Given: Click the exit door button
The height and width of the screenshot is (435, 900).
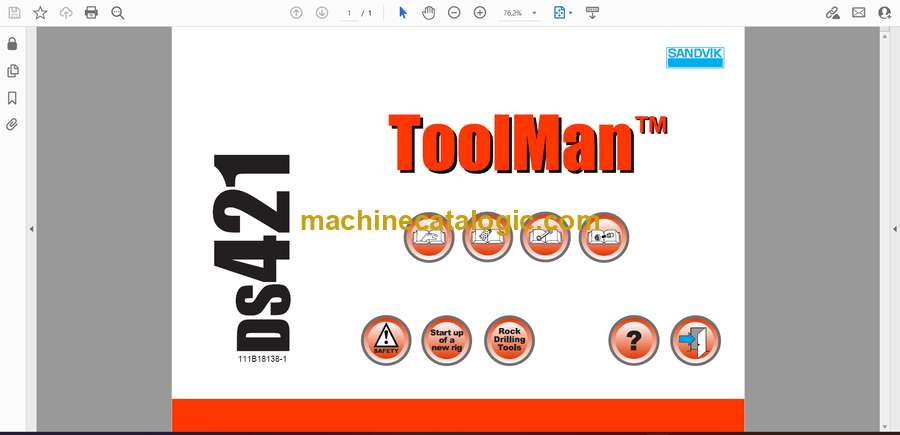Looking at the screenshot, I should [696, 340].
